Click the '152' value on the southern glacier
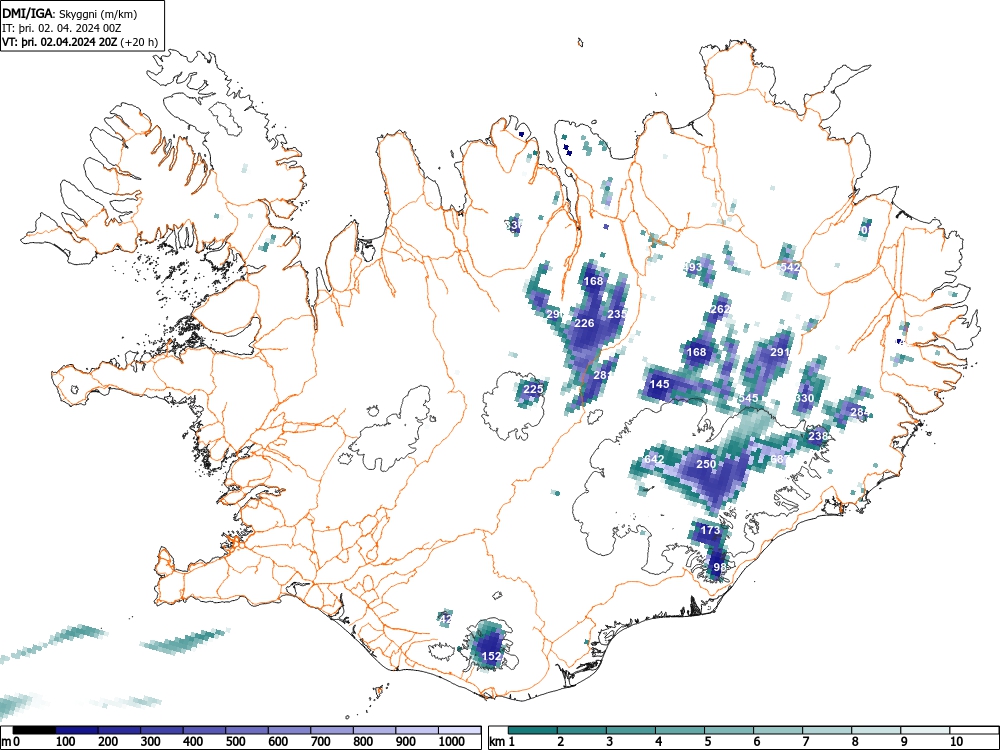This screenshot has height=750, width=1000. point(491,656)
